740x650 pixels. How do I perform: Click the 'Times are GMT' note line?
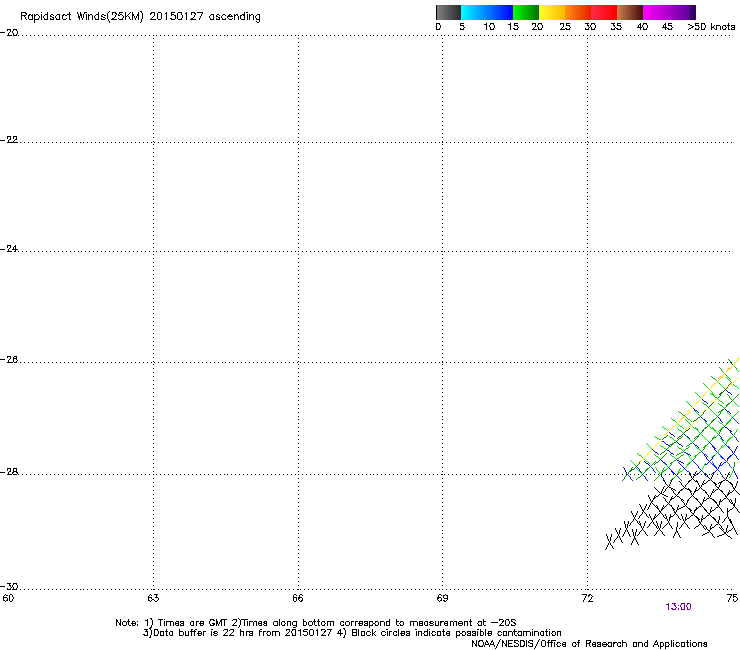point(316,623)
